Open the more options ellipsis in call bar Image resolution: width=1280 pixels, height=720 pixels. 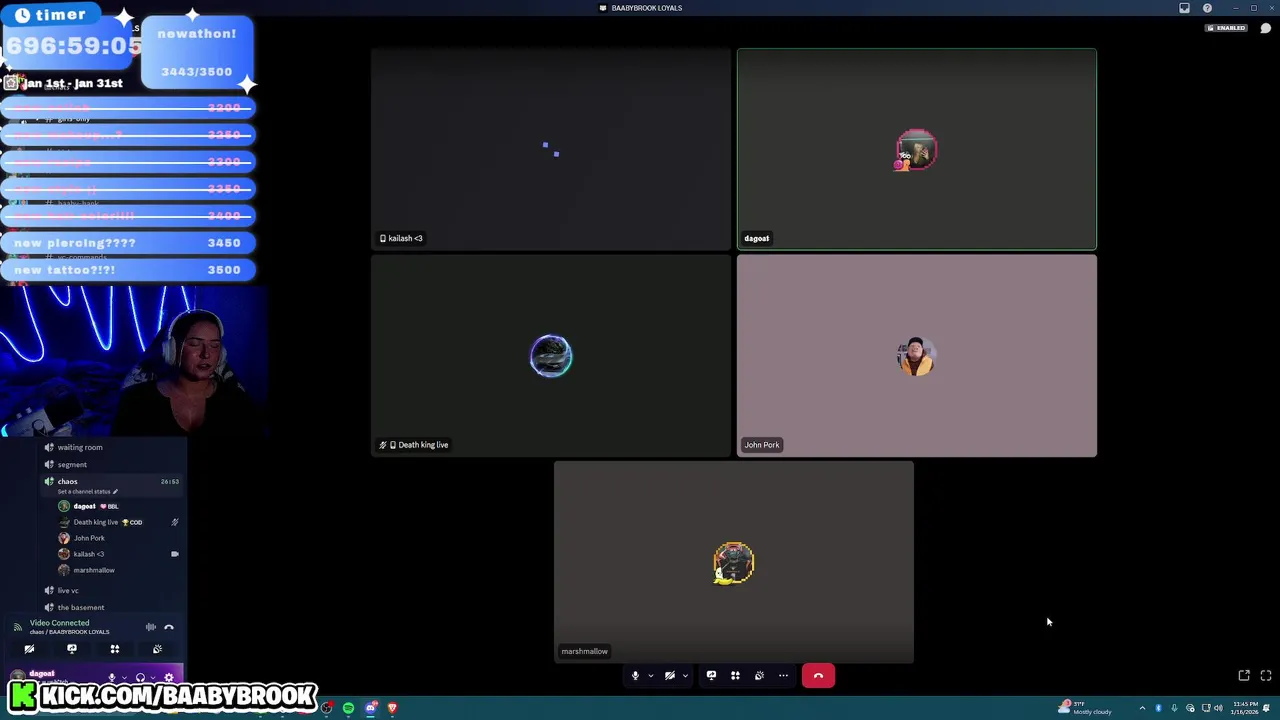783,676
